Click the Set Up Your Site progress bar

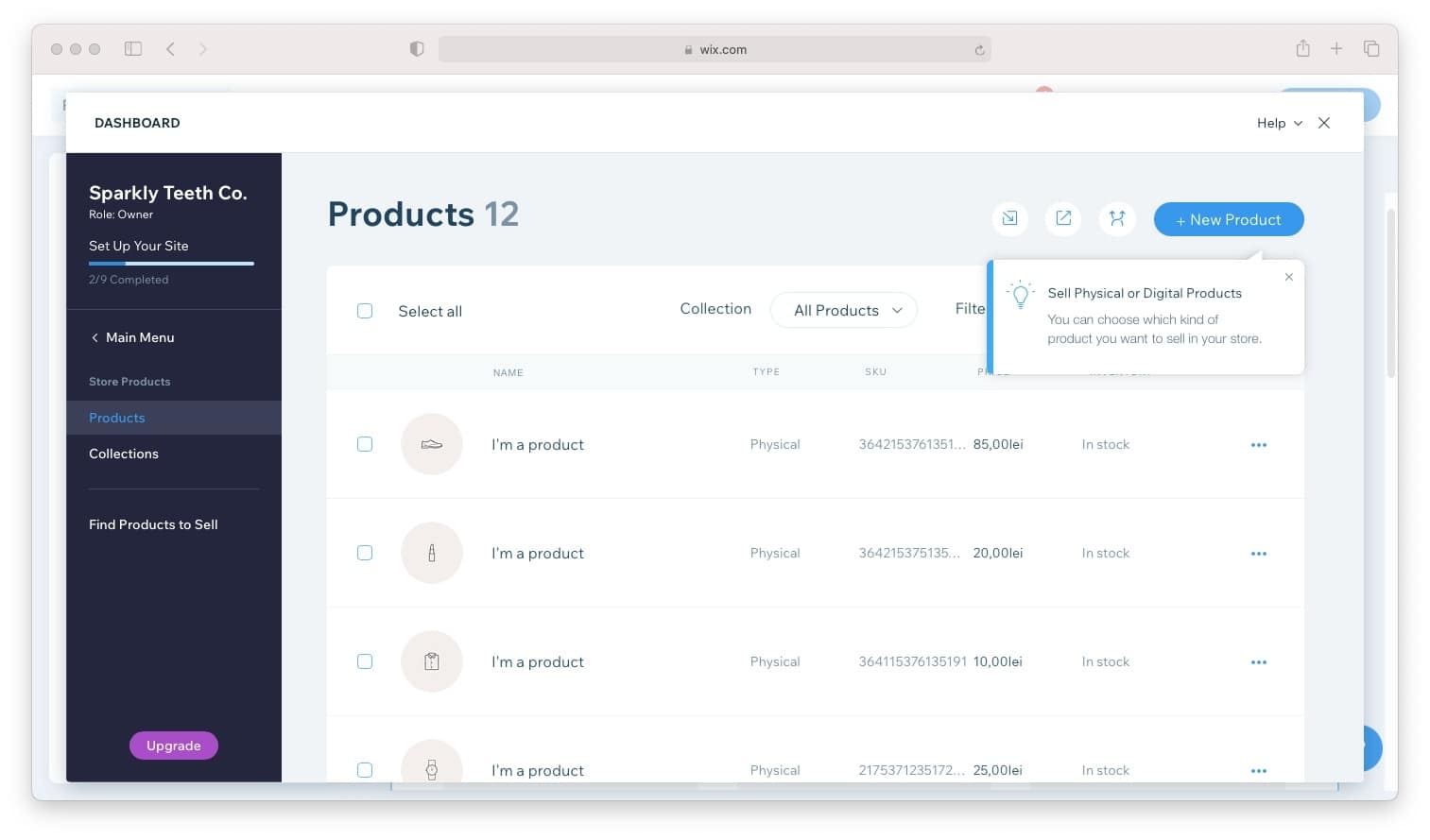[171, 263]
